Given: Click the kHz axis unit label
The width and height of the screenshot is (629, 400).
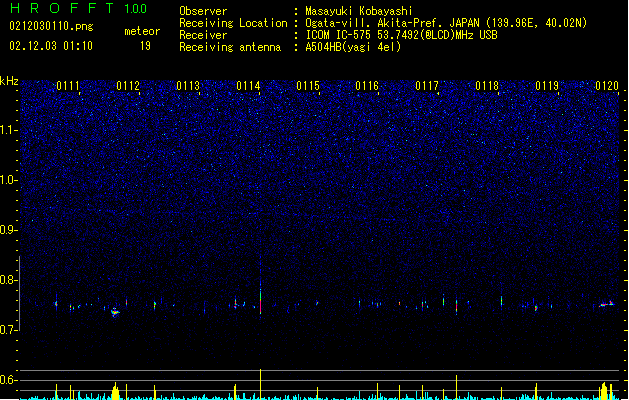Looking at the screenshot, I should click(9, 81).
